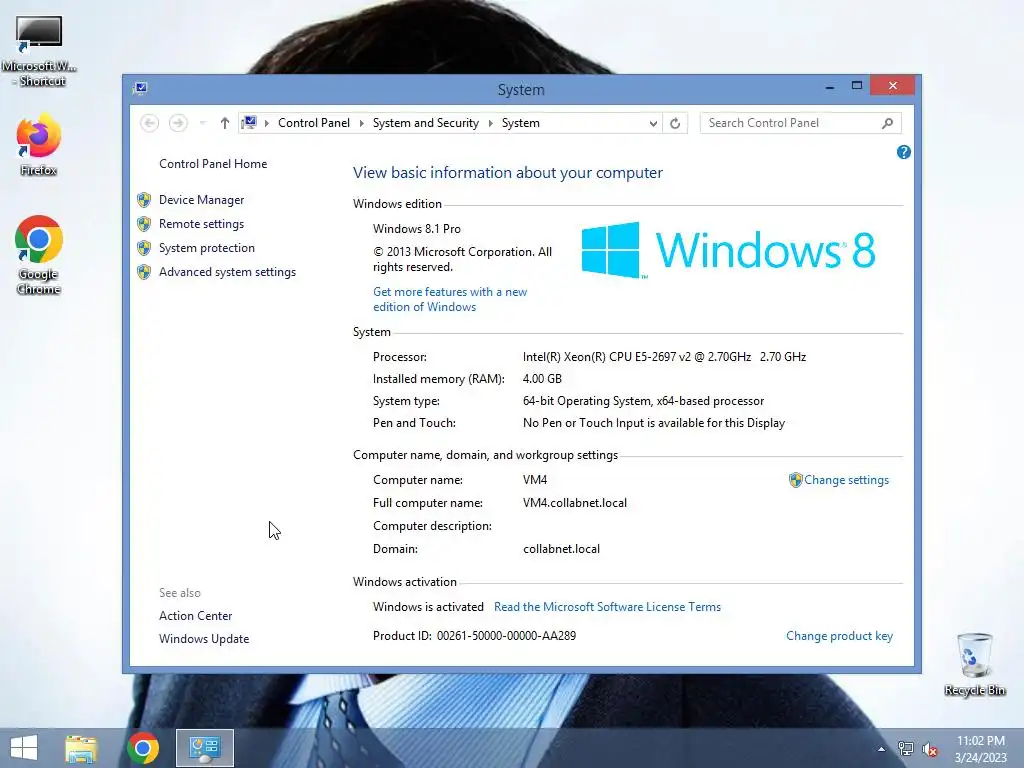Click the muted volume tray icon
Screen dimensions: 1024x768
click(x=930, y=749)
